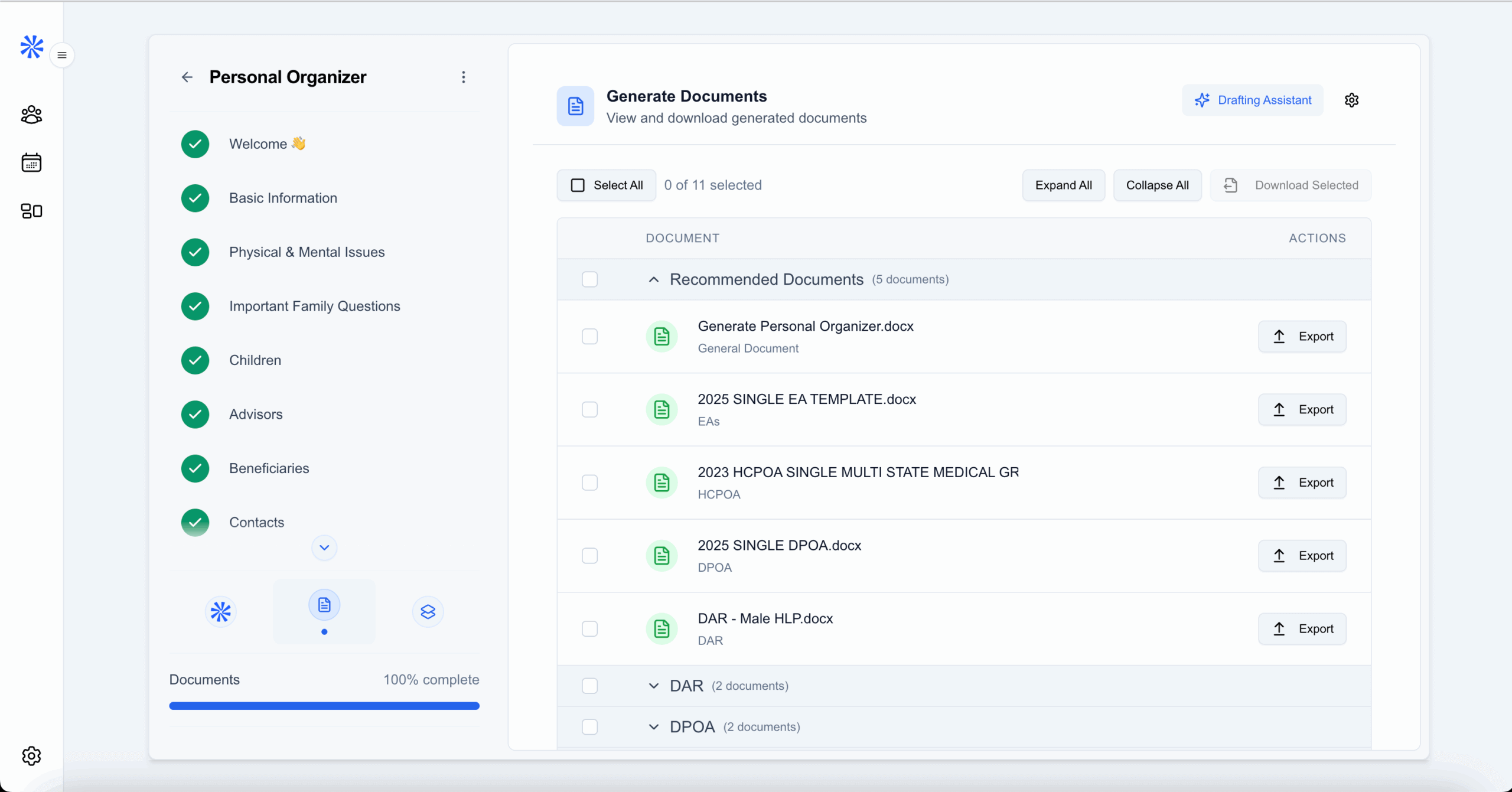
Task: Export the DAR - Male HLP.docx file
Action: (x=1302, y=629)
